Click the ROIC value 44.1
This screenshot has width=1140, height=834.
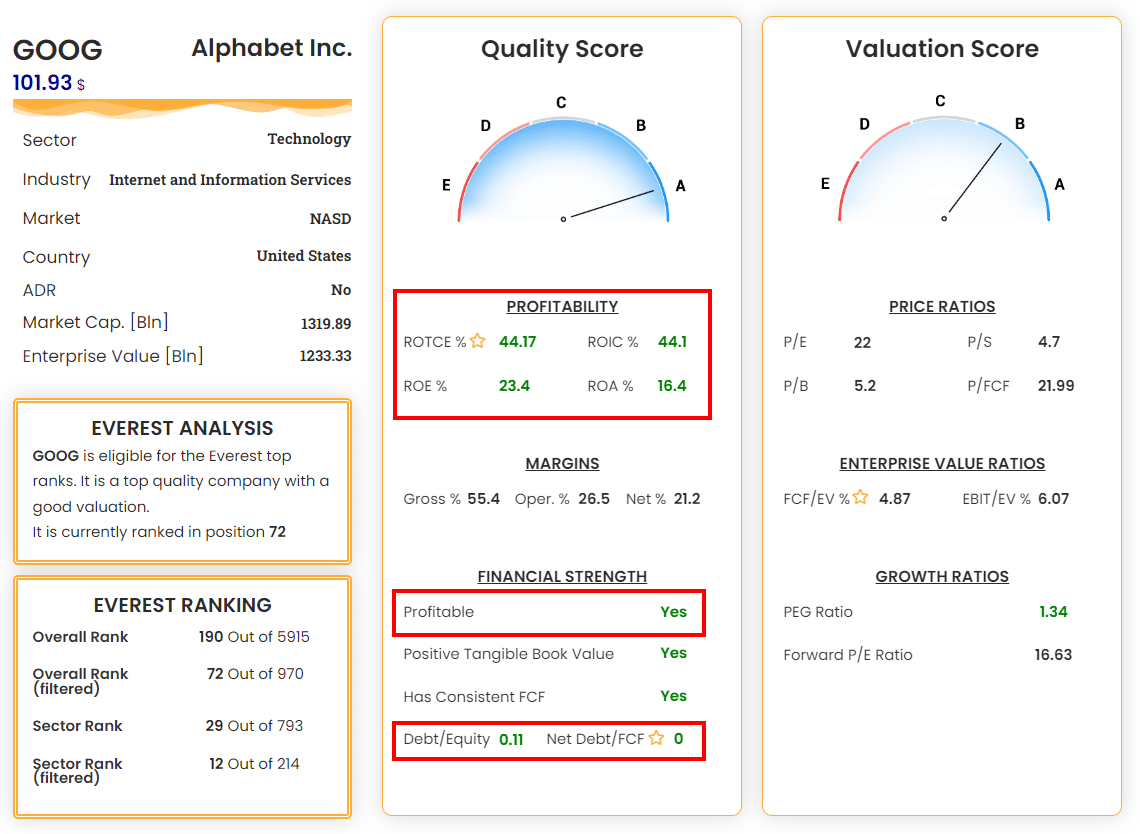coord(673,342)
